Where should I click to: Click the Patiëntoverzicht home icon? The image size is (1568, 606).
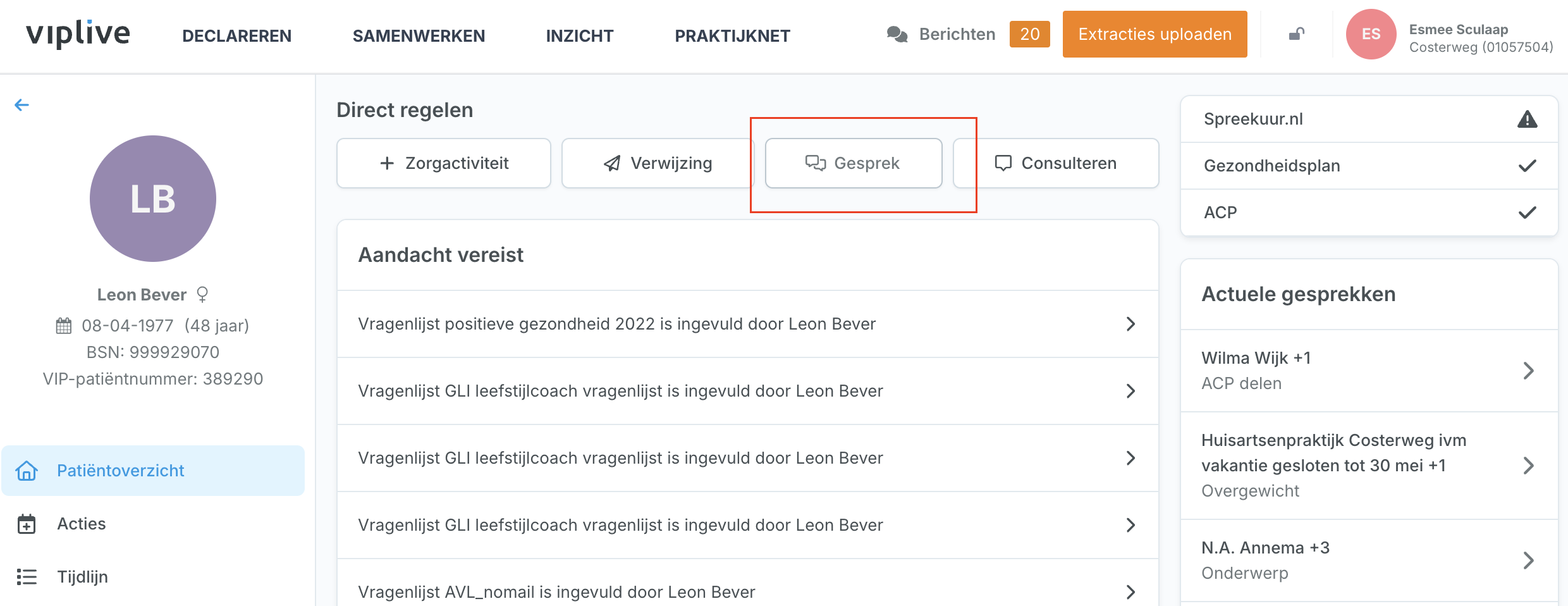(27, 471)
